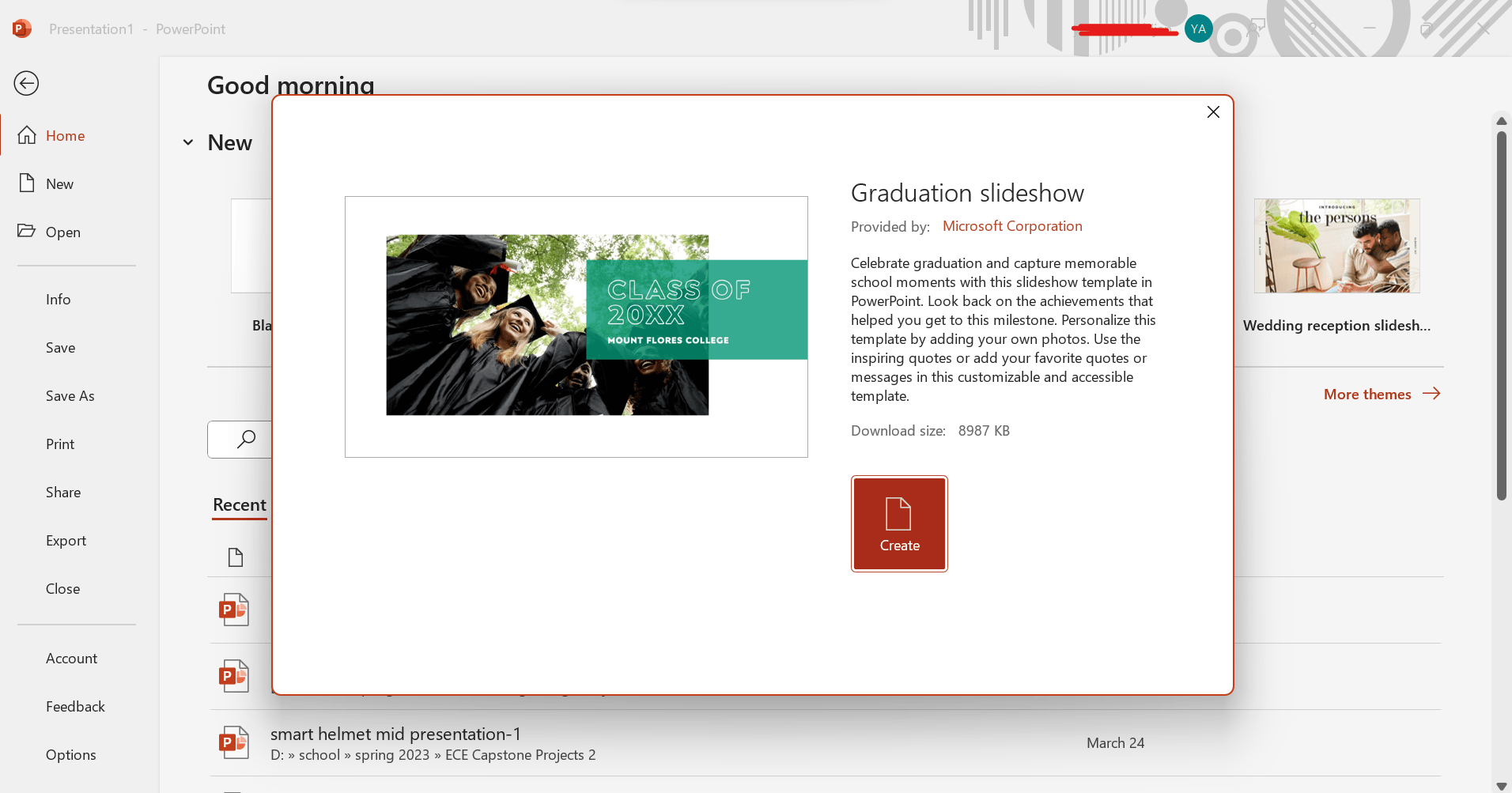The height and width of the screenshot is (793, 1512).
Task: Click the Open folder icon
Action: pyautogui.click(x=27, y=231)
